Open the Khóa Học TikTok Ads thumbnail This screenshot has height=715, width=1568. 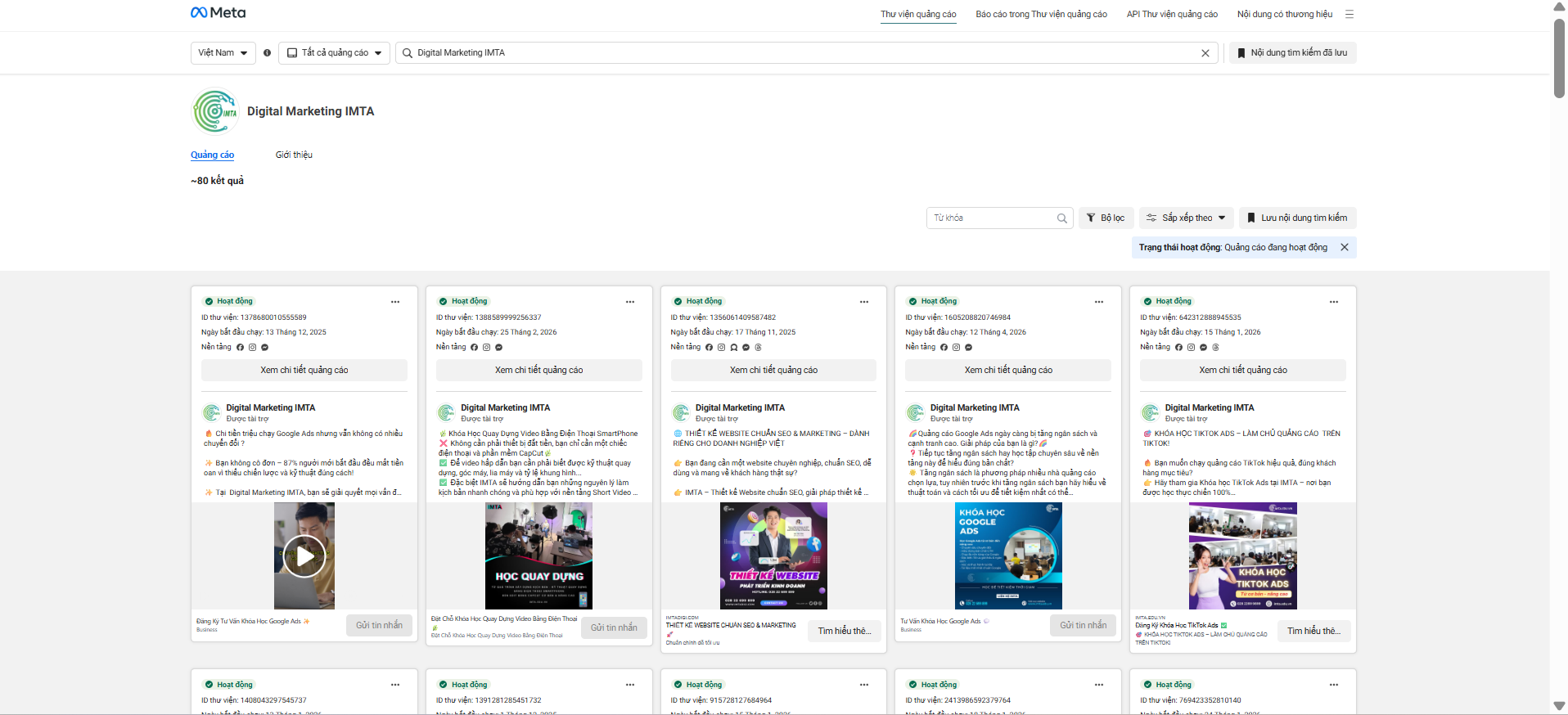(1242, 555)
